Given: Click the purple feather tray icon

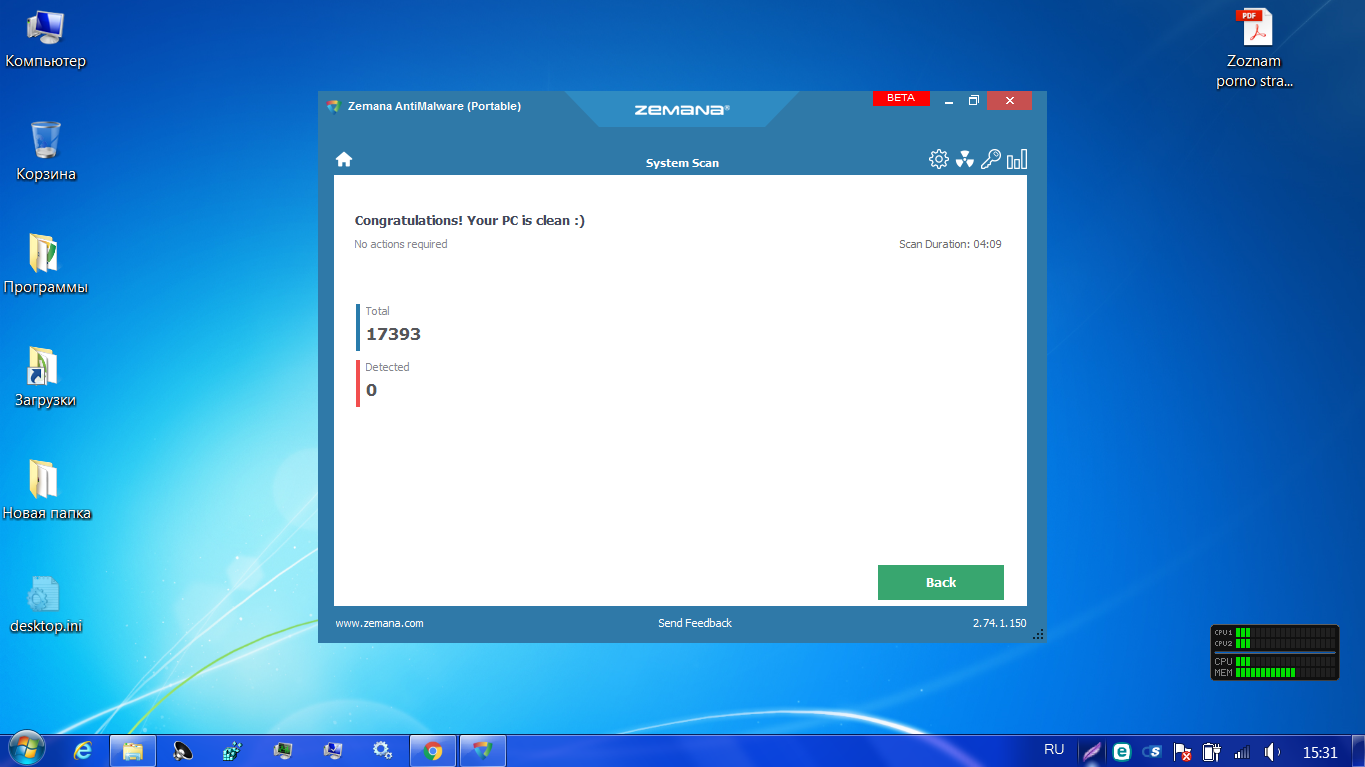Looking at the screenshot, I should pos(1092,751).
